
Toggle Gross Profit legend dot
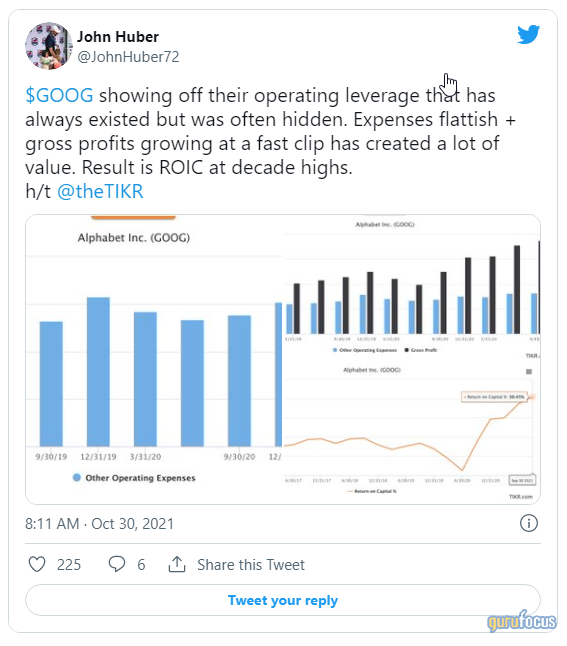[407, 350]
